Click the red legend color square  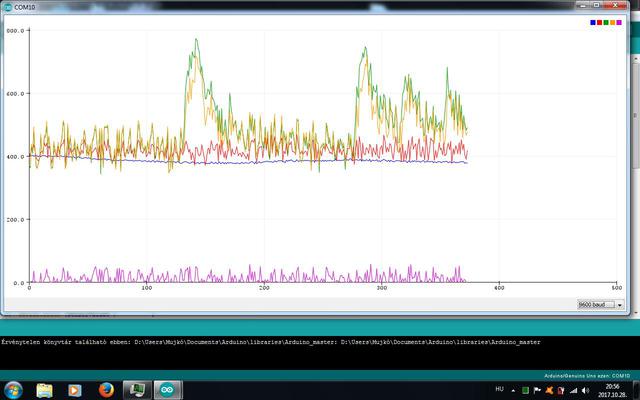pos(600,20)
